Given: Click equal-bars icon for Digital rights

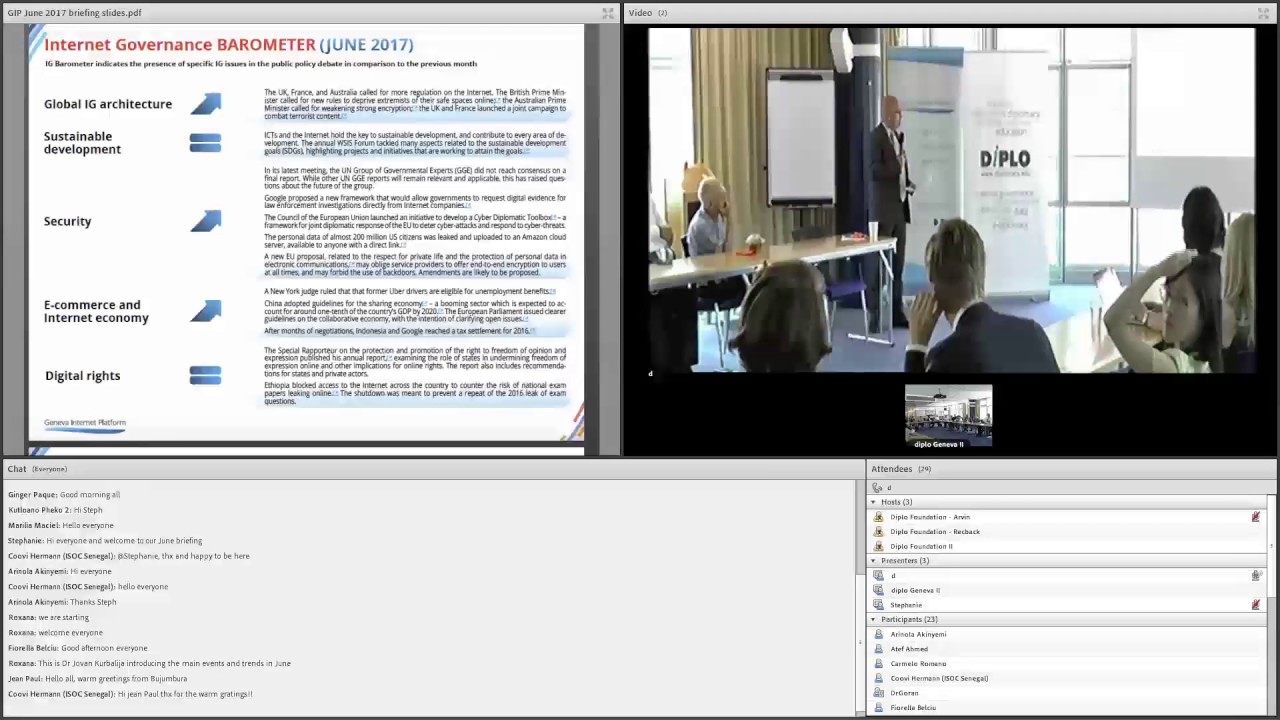Looking at the screenshot, I should [x=205, y=375].
